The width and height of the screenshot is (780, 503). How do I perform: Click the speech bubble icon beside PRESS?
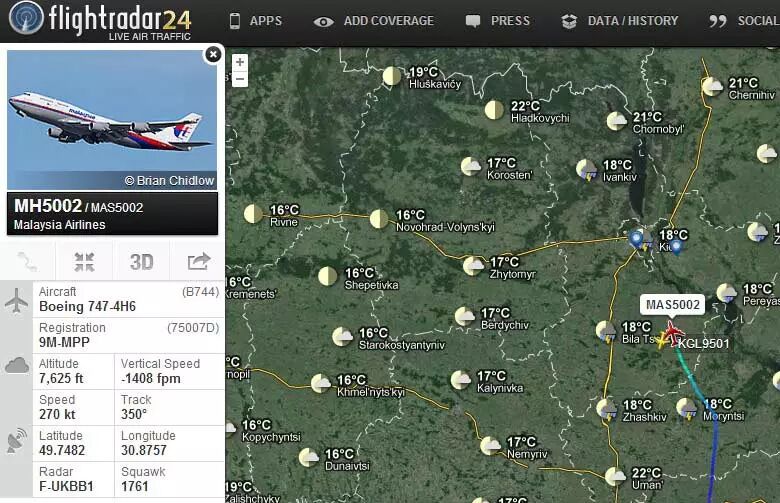473,21
